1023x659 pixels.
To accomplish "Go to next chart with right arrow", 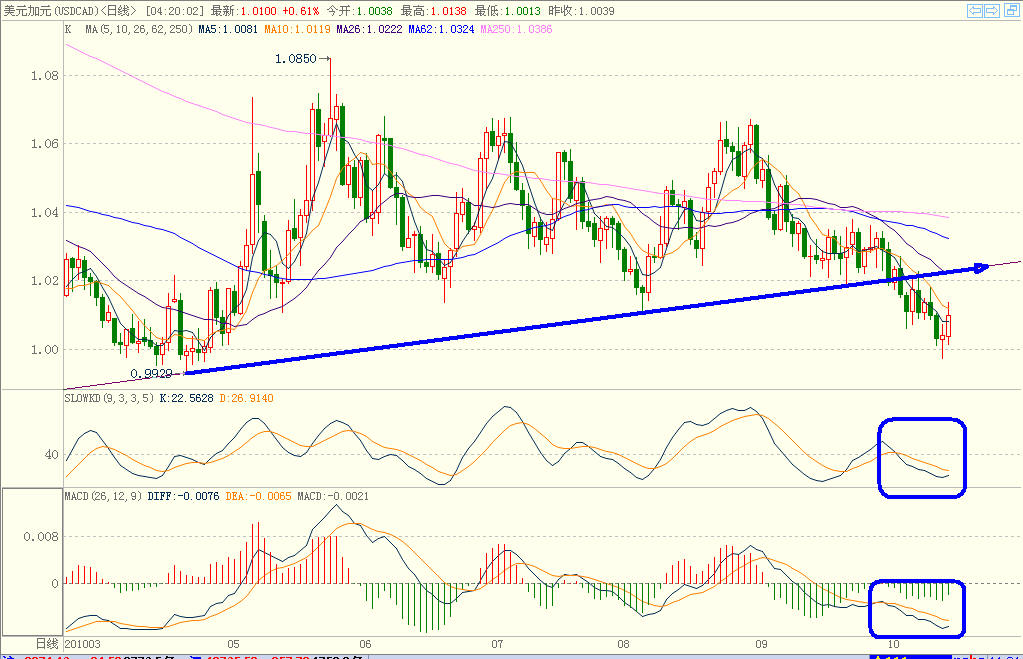I will tap(992, 10).
